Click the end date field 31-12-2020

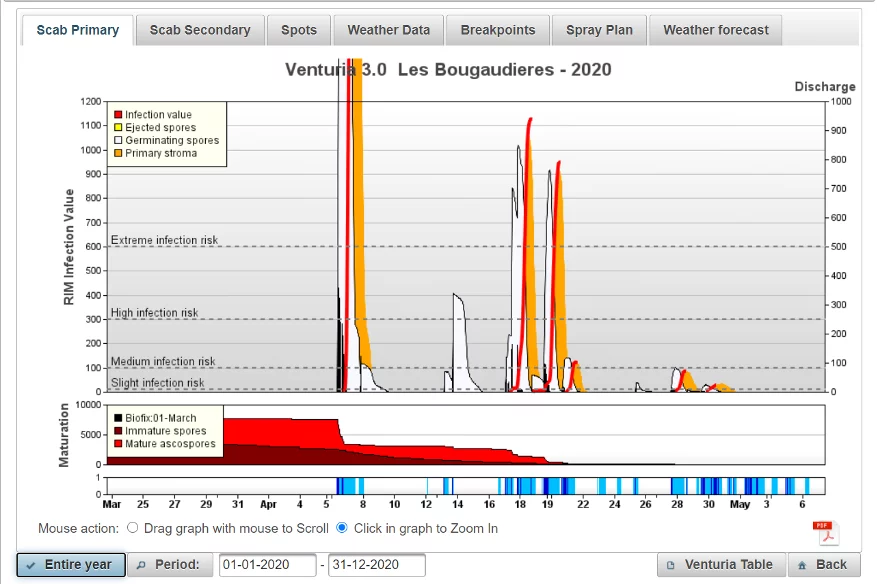click(x=376, y=565)
